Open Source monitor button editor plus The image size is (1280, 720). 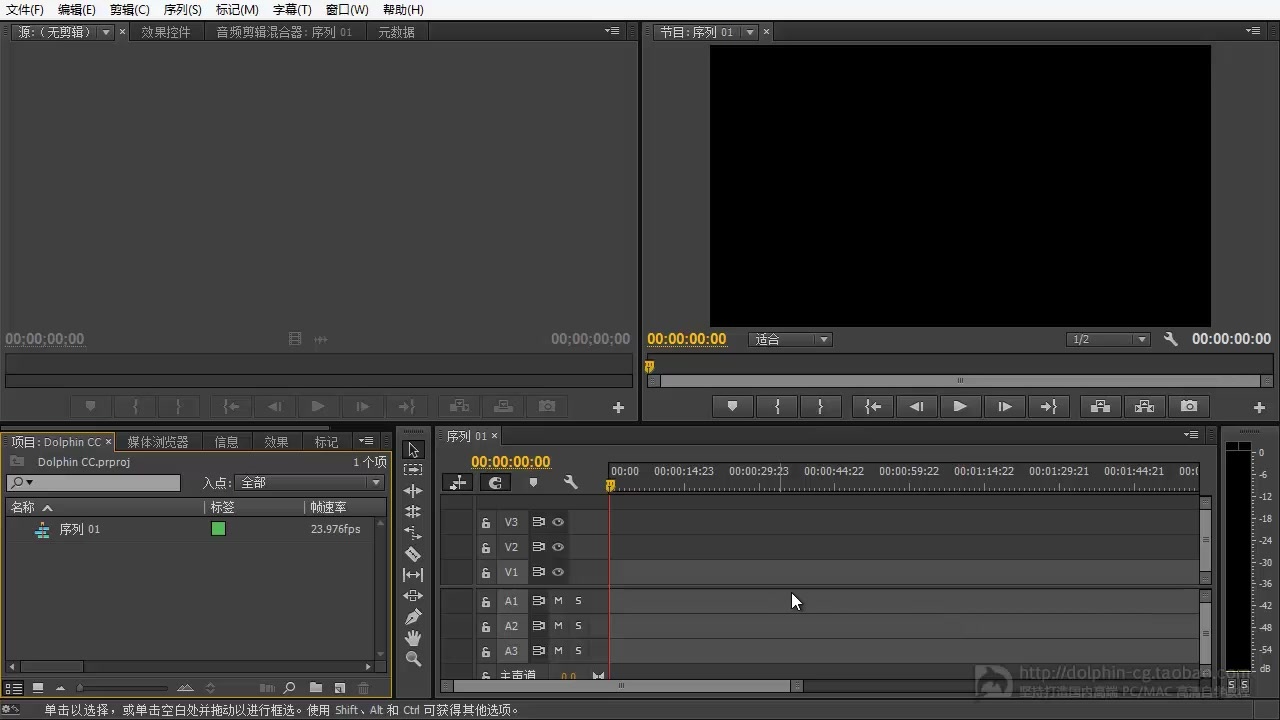pyautogui.click(x=618, y=407)
